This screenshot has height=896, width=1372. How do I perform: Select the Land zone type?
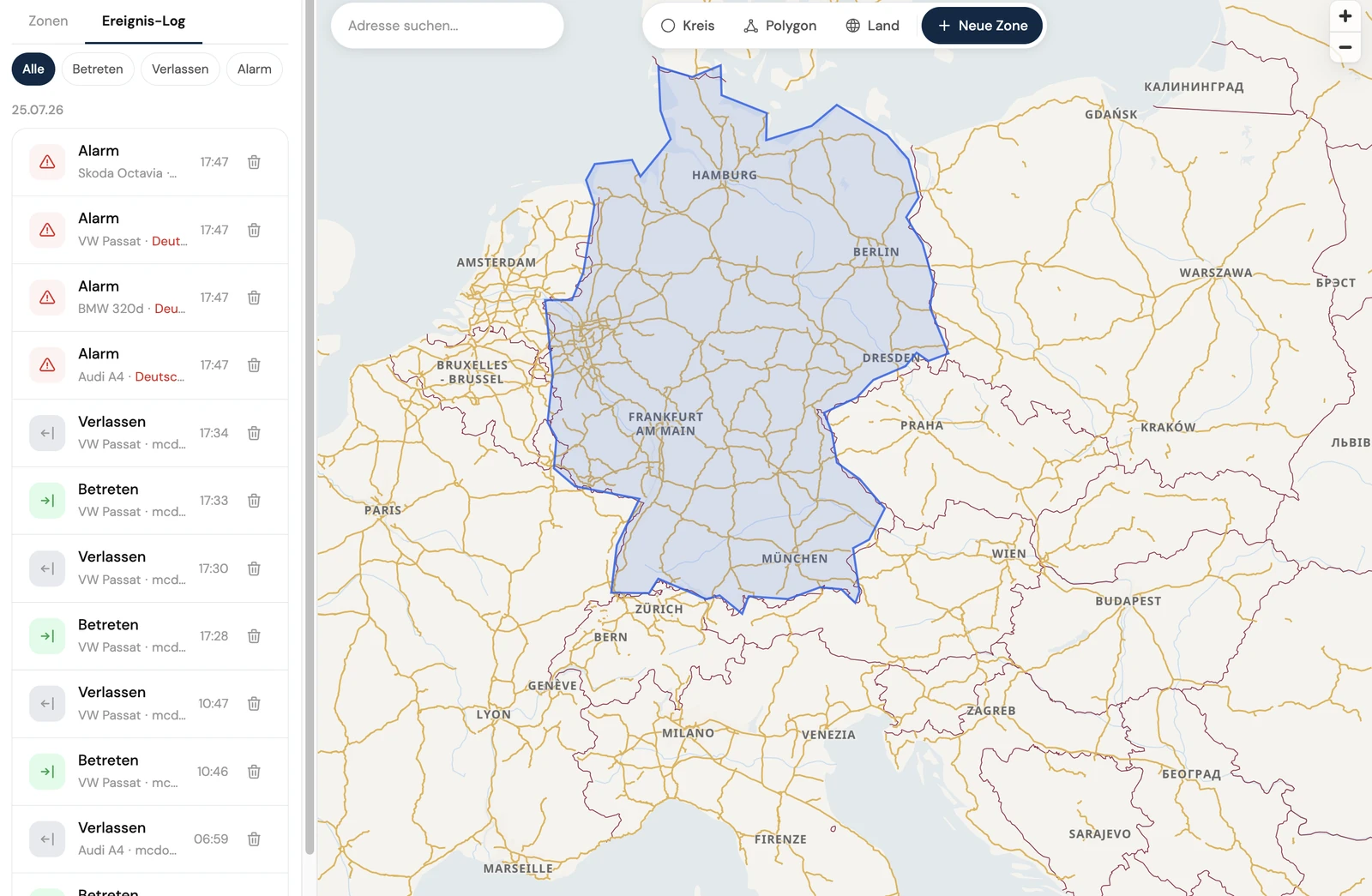[x=873, y=26]
